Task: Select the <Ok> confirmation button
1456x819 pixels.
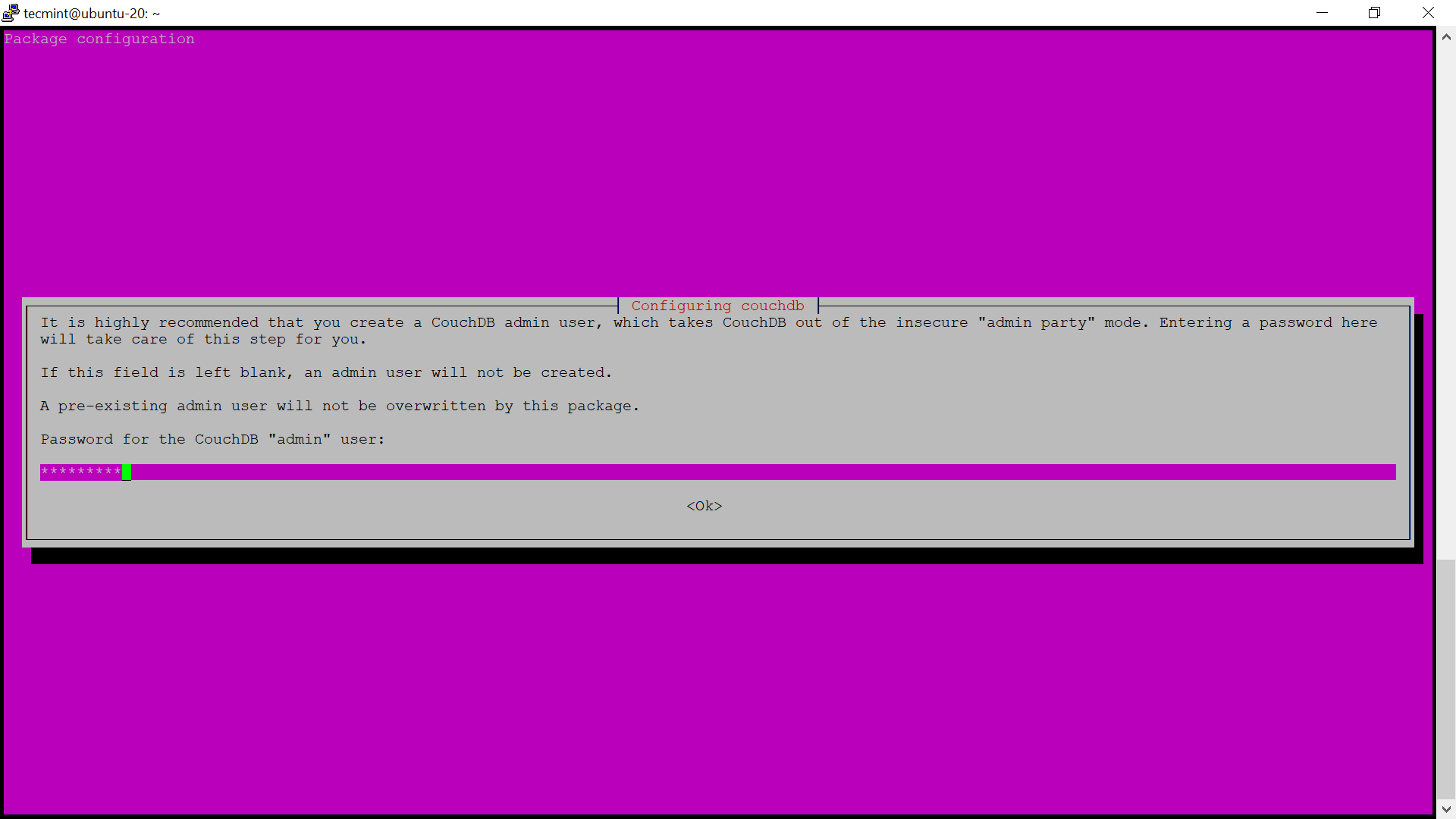Action: 704,505
